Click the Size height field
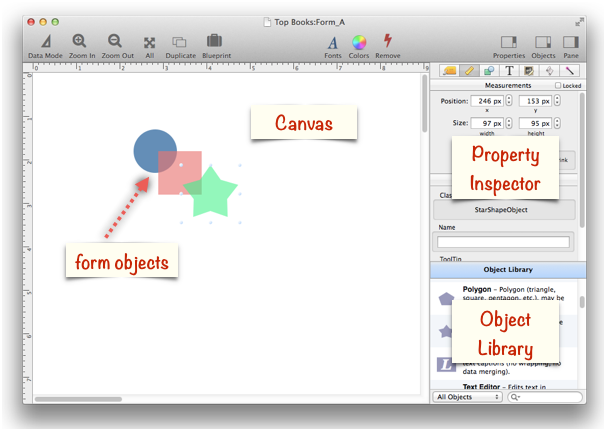The width and height of the screenshot is (606, 431). 535,123
